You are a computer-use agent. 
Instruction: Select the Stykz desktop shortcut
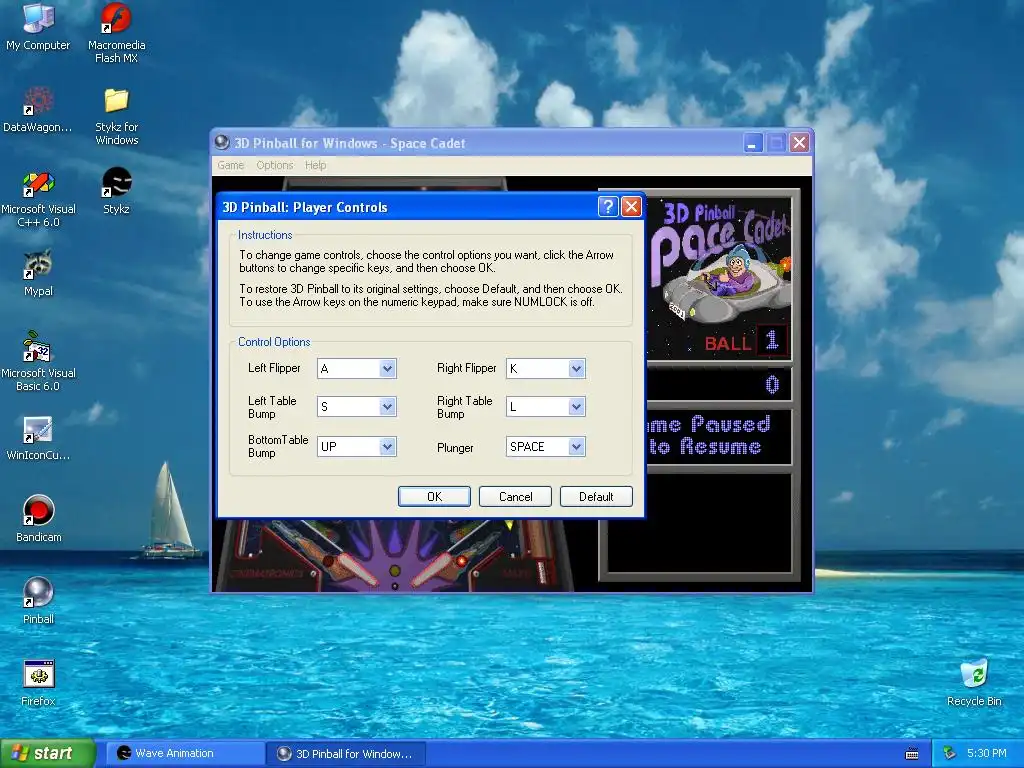click(116, 191)
